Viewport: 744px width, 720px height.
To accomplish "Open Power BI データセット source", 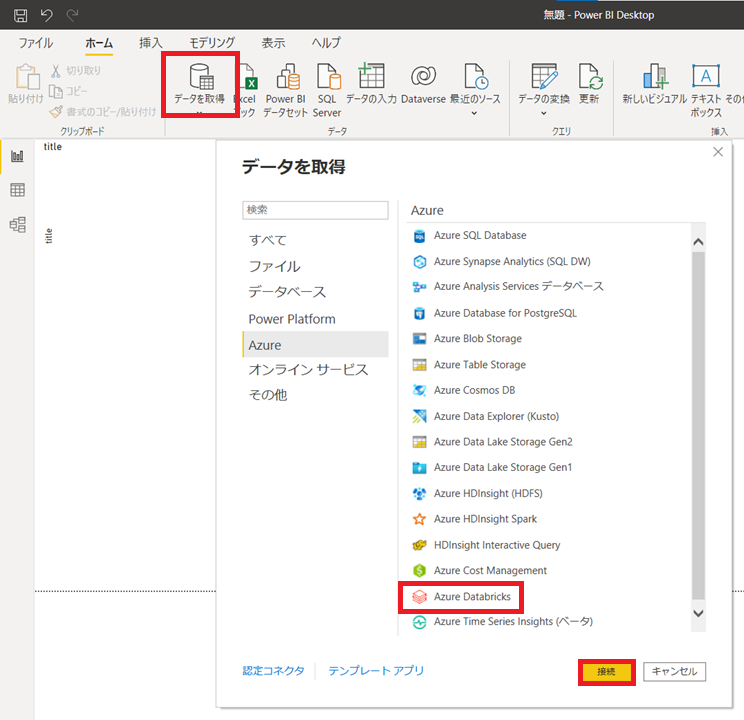I will [285, 90].
